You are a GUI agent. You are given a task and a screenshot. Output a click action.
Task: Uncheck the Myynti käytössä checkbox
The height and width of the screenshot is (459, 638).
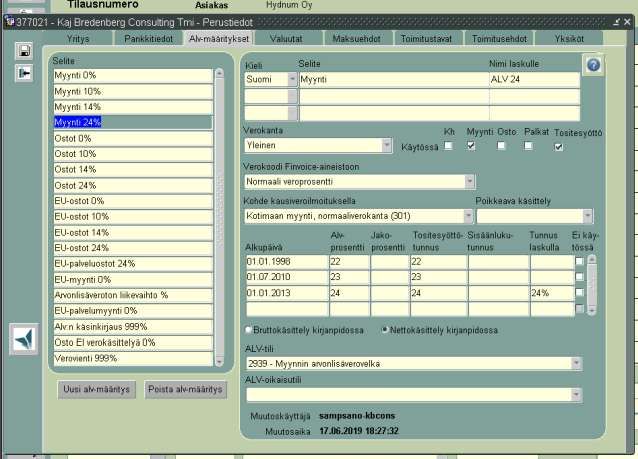[x=471, y=145]
